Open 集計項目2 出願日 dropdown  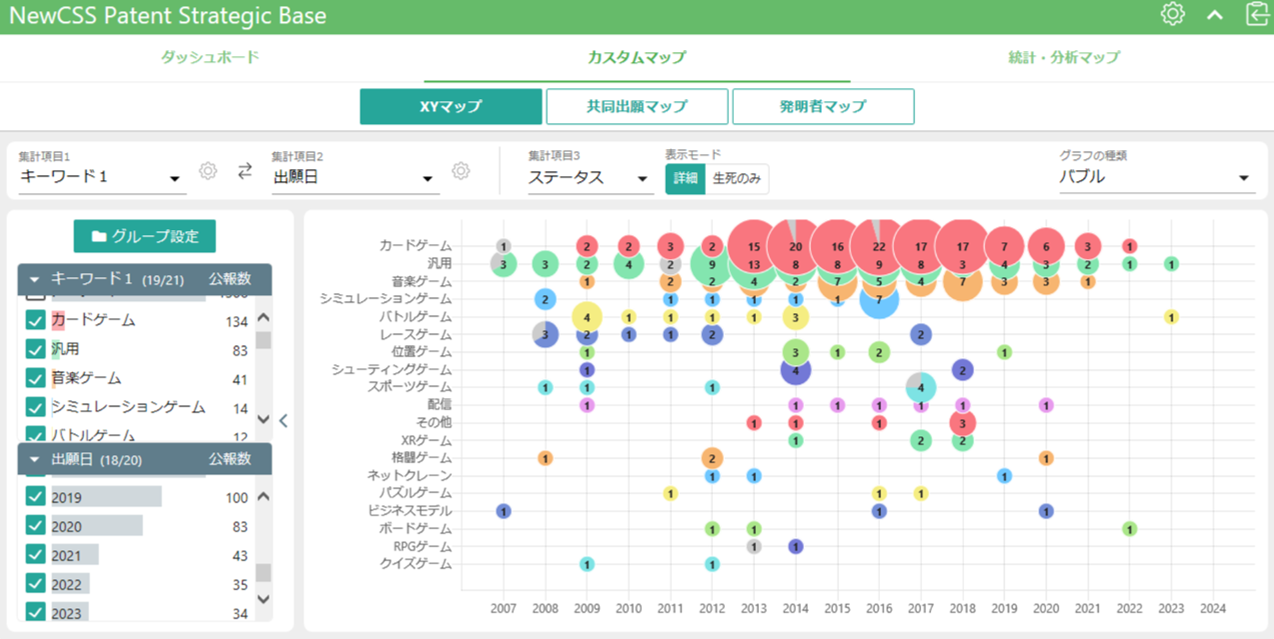(355, 178)
